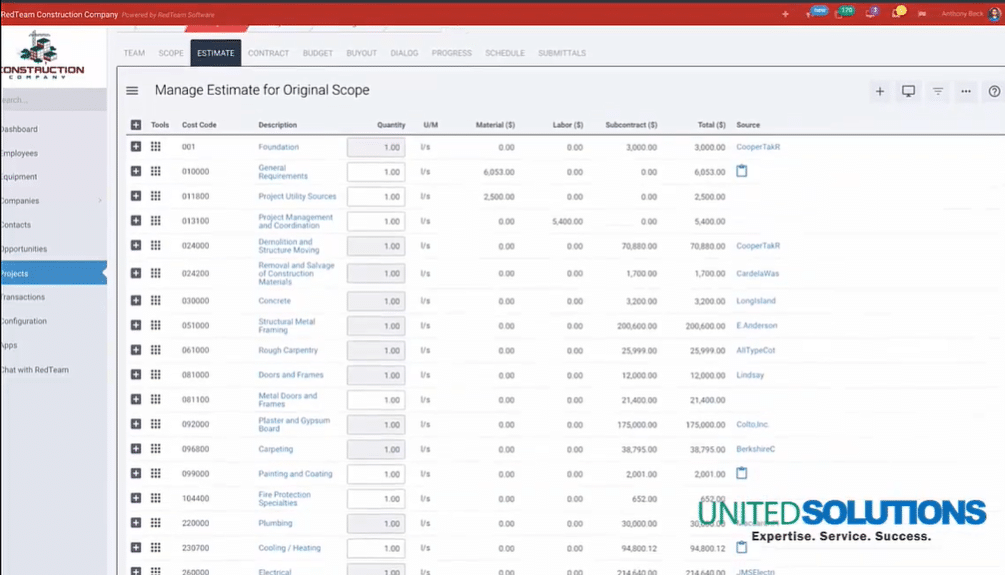
Task: Open Chat with RedTeam in sidebar
Action: [x=35, y=369]
